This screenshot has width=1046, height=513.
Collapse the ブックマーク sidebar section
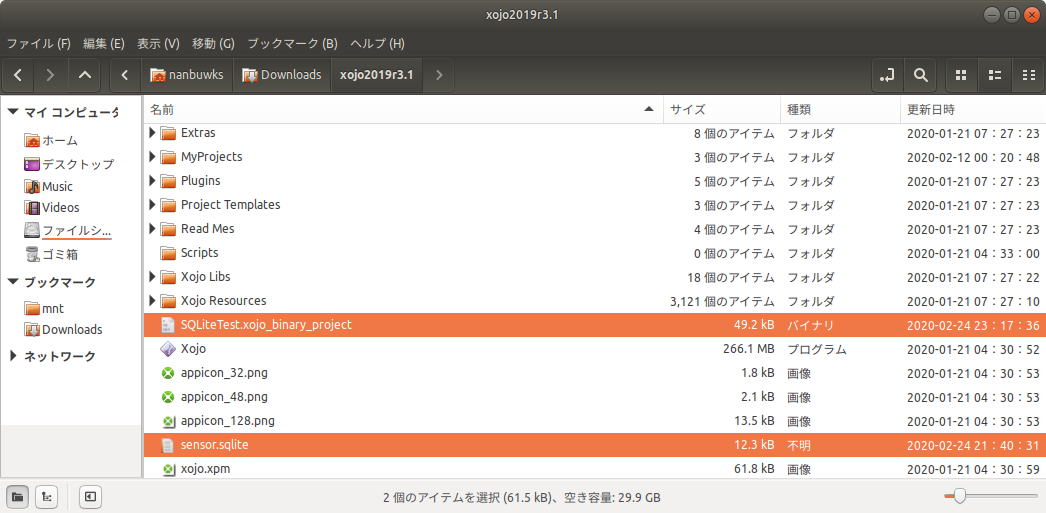13,282
